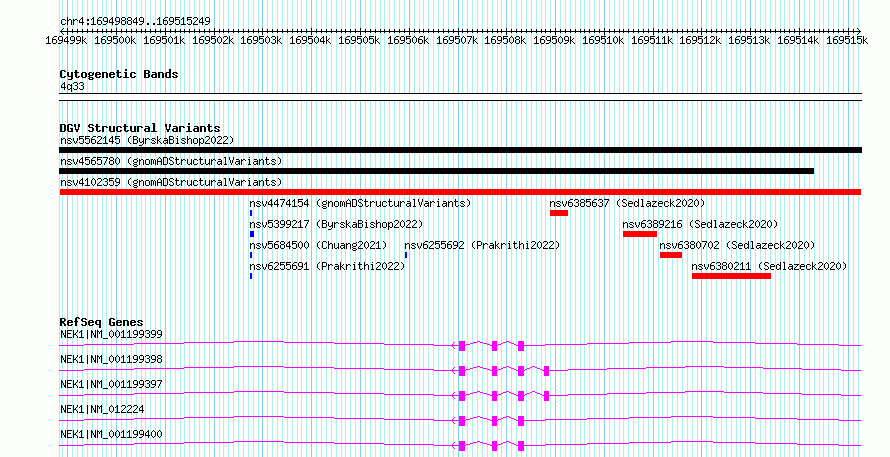
Task: Click the RefSeq Genes track title
Action: coord(102,322)
